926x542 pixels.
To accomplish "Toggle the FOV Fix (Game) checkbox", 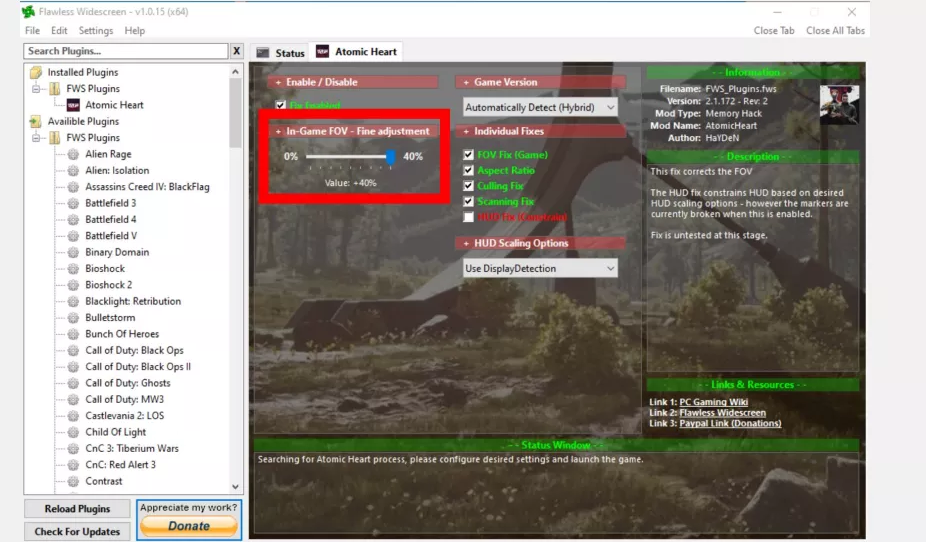I will 468,155.
